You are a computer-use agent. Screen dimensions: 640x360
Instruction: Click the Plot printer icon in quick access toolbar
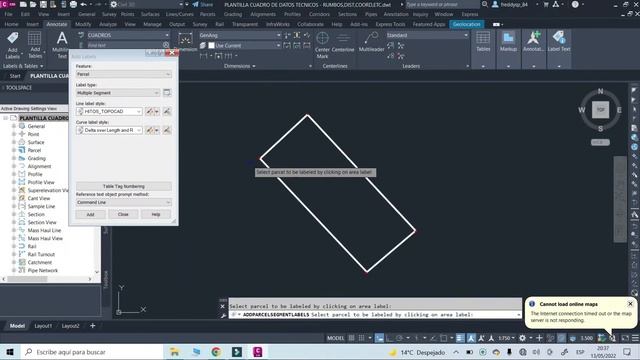(73, 4)
